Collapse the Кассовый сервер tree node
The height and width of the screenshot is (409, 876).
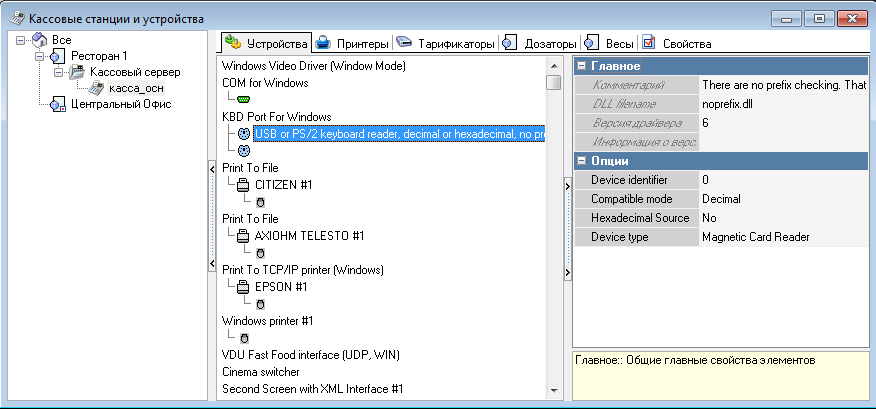[59, 72]
